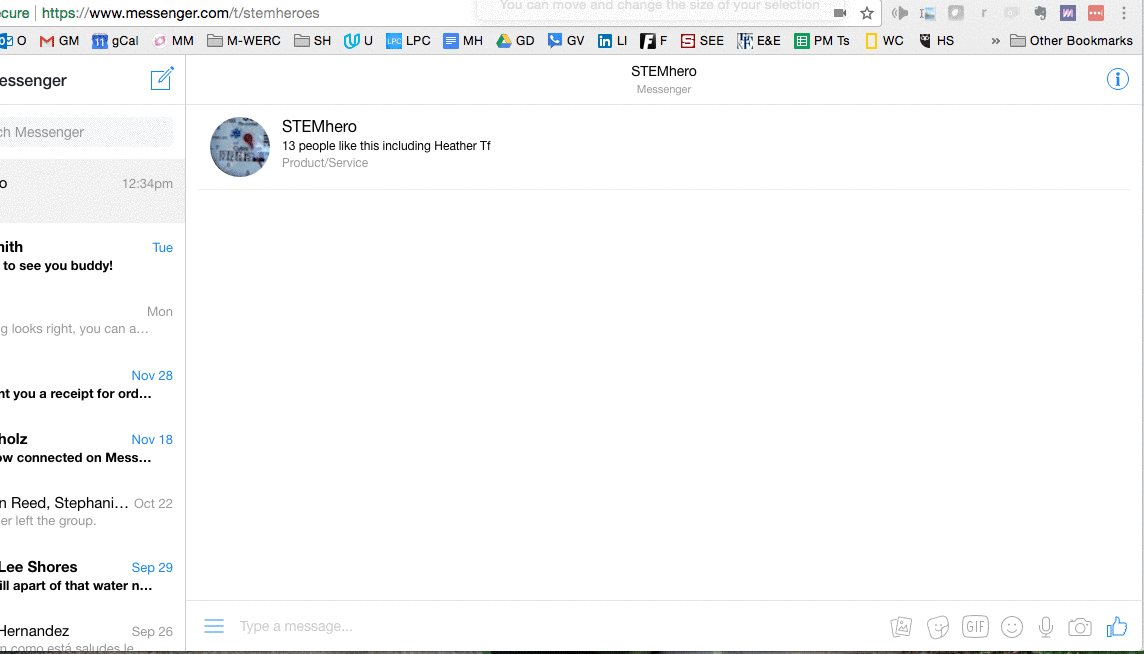
Task: Open the GD Google Drive bookmark
Action: pos(515,41)
